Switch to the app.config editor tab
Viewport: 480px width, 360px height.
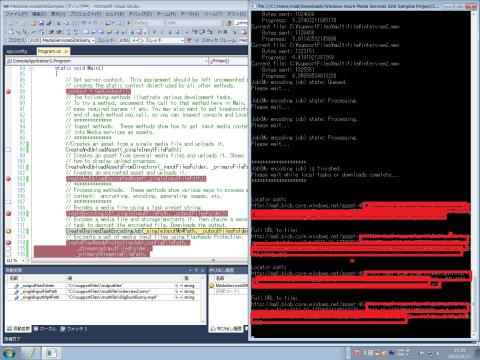point(17,51)
